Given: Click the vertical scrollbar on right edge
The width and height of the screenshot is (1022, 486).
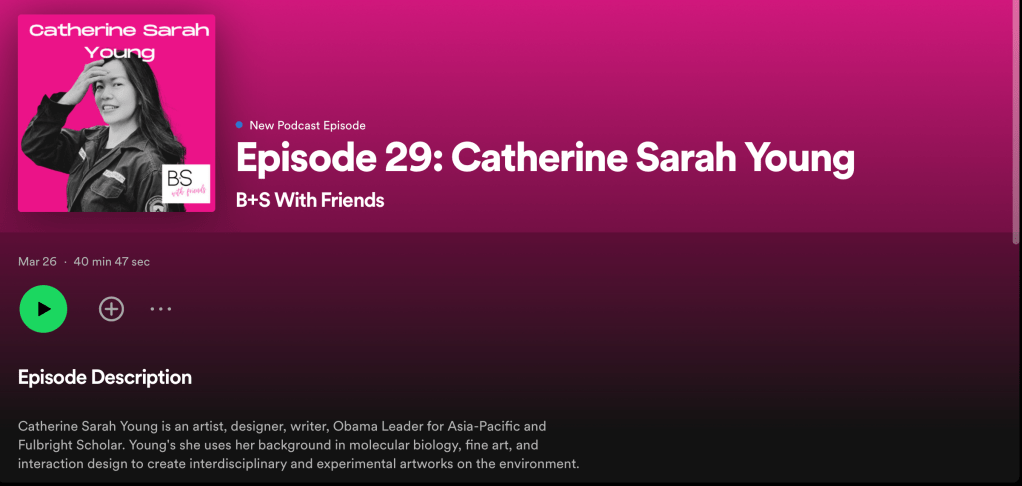Looking at the screenshot, I should (1017, 120).
